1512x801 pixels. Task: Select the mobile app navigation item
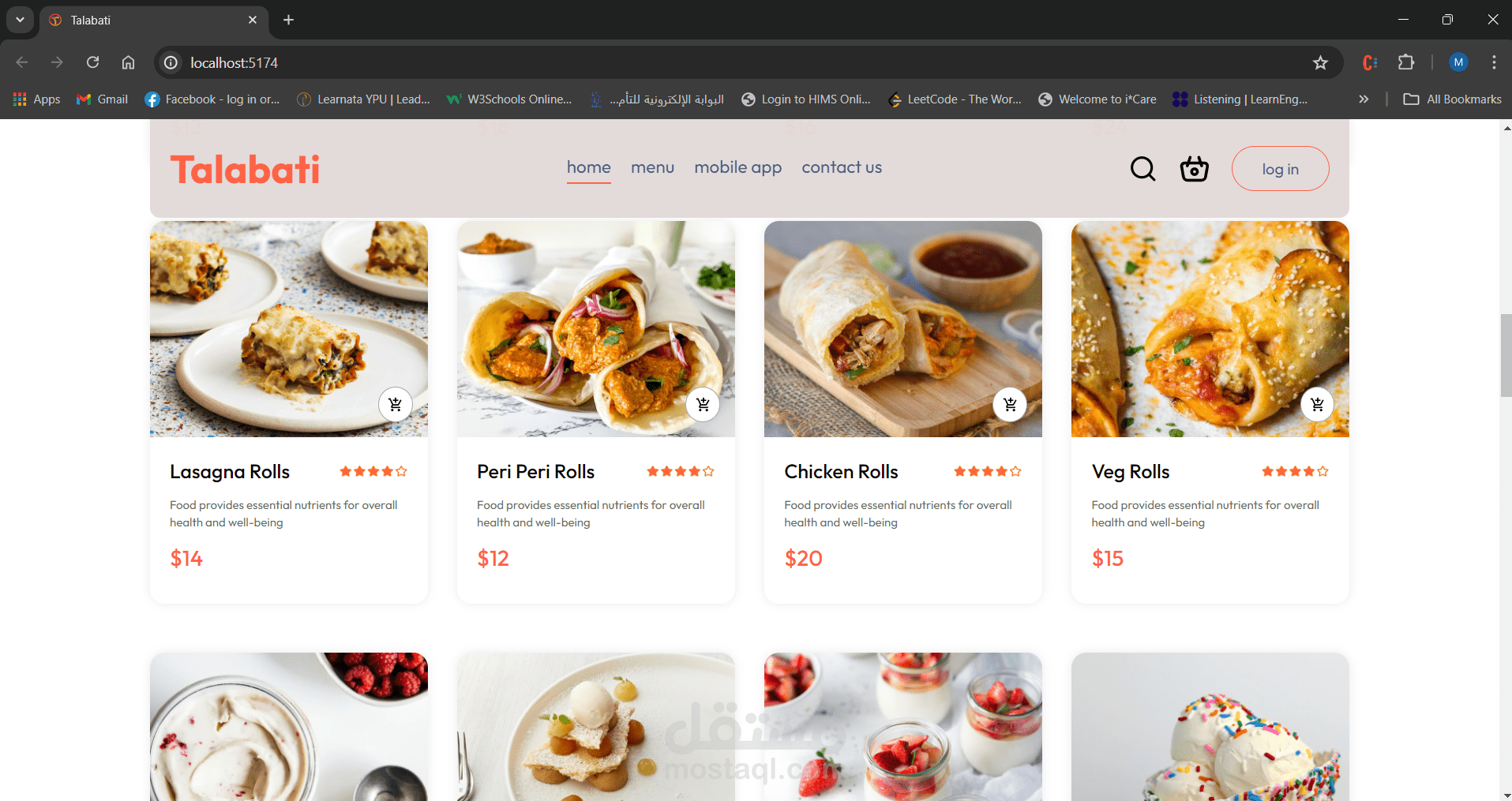click(x=738, y=167)
